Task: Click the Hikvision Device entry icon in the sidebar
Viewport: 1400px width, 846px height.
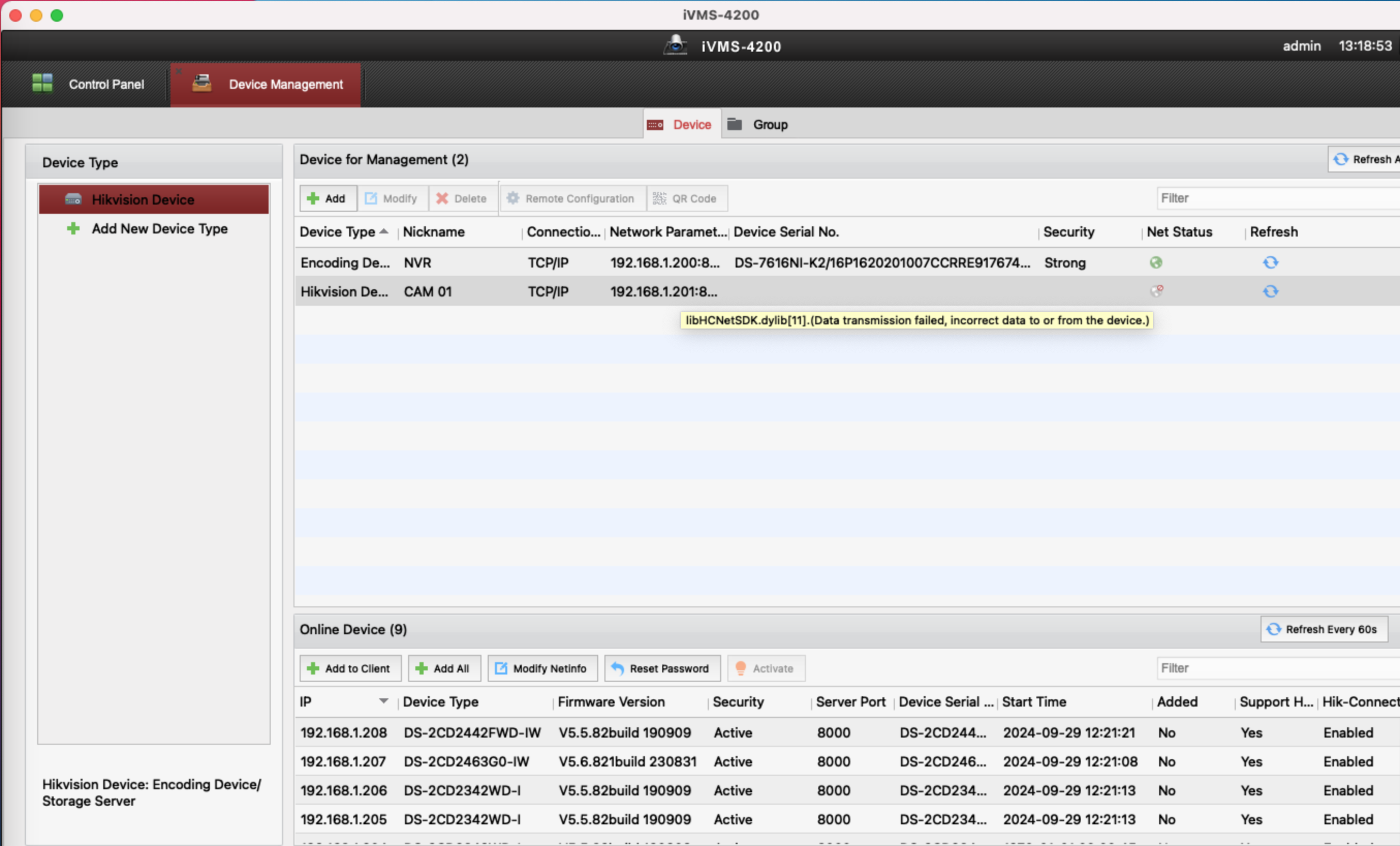Action: point(73,199)
